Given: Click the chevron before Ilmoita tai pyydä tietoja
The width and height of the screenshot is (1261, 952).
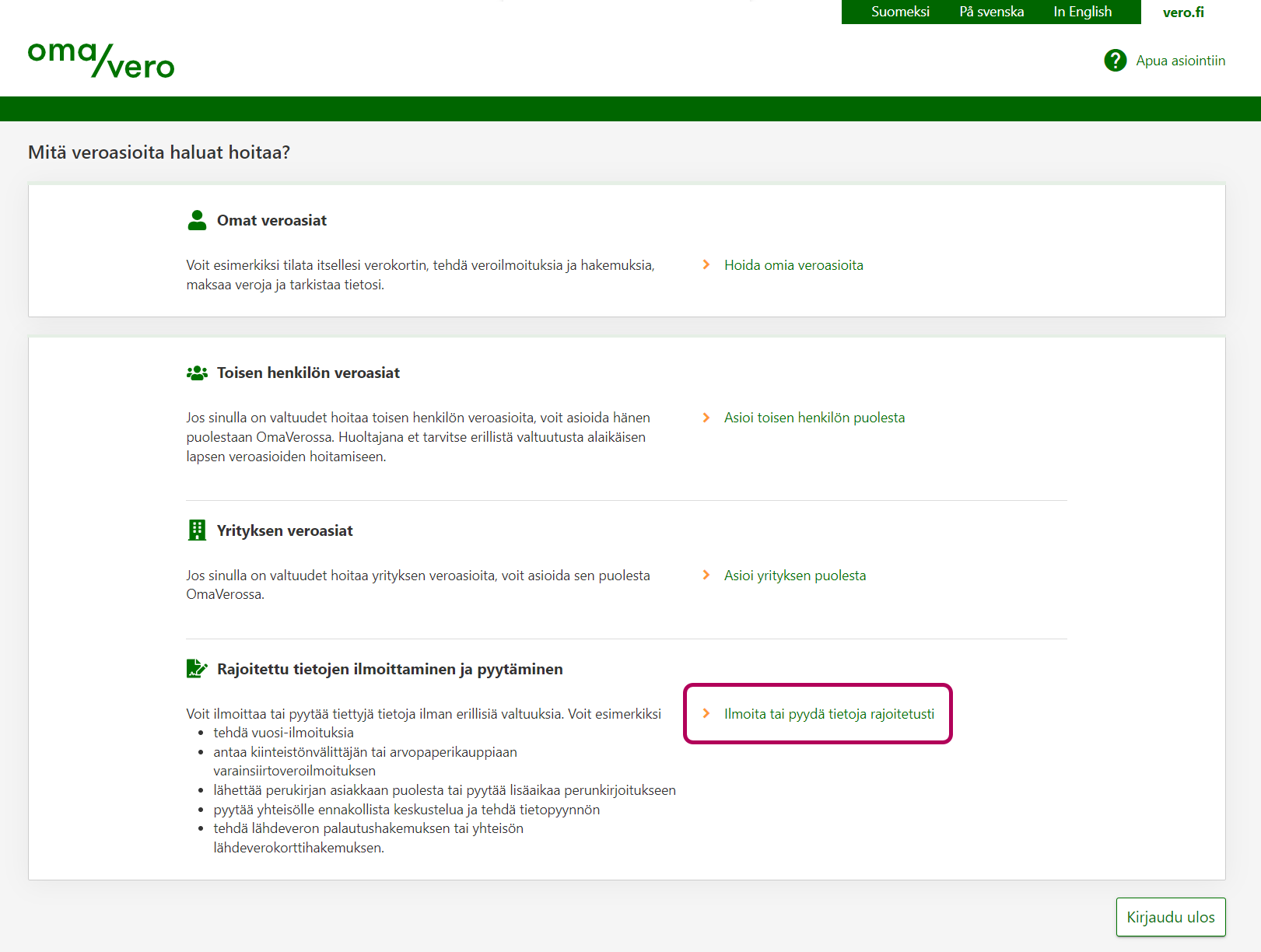Looking at the screenshot, I should pos(706,714).
